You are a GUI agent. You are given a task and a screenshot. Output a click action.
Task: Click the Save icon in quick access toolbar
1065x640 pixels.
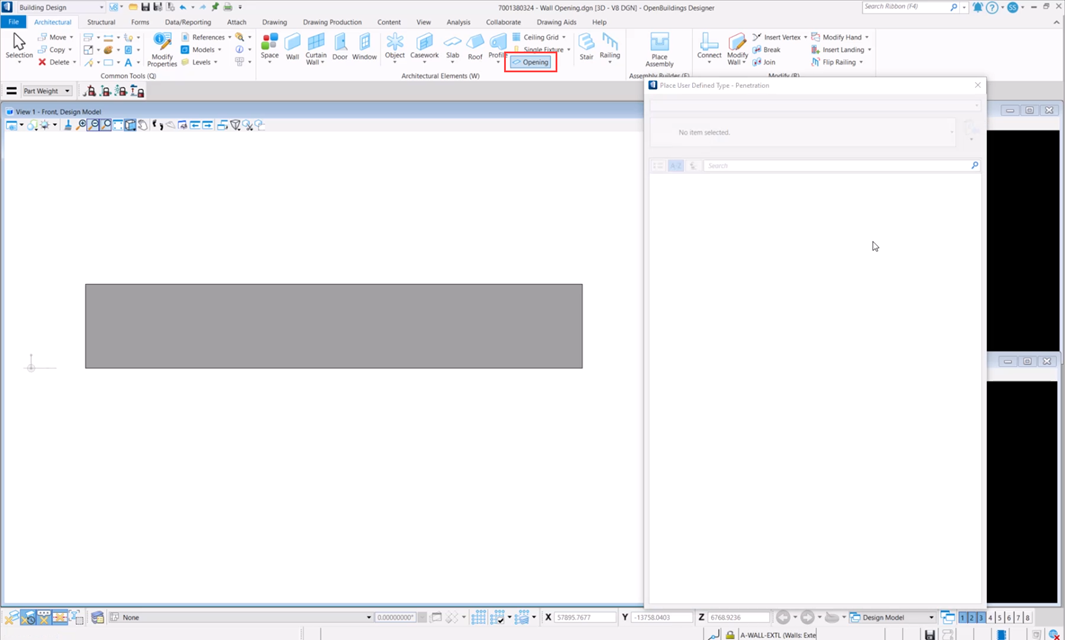coord(145,7)
